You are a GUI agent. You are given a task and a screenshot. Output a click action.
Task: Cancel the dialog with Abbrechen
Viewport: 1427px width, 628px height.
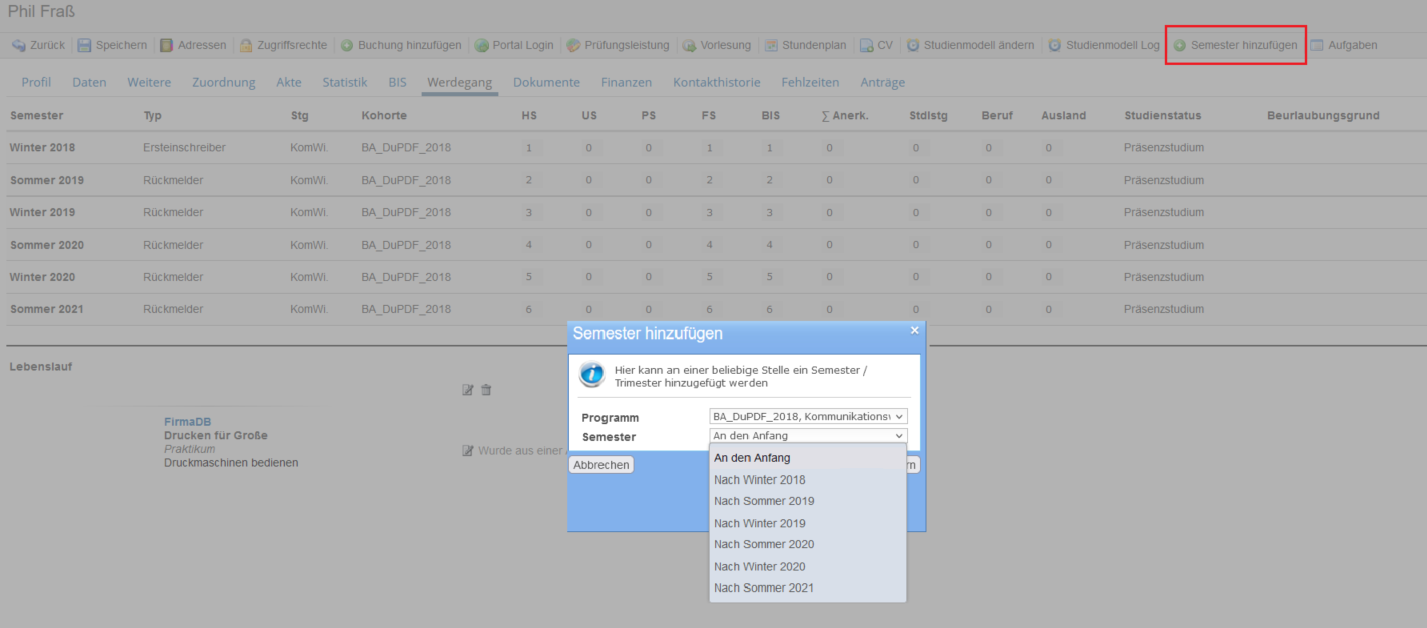[x=601, y=465]
